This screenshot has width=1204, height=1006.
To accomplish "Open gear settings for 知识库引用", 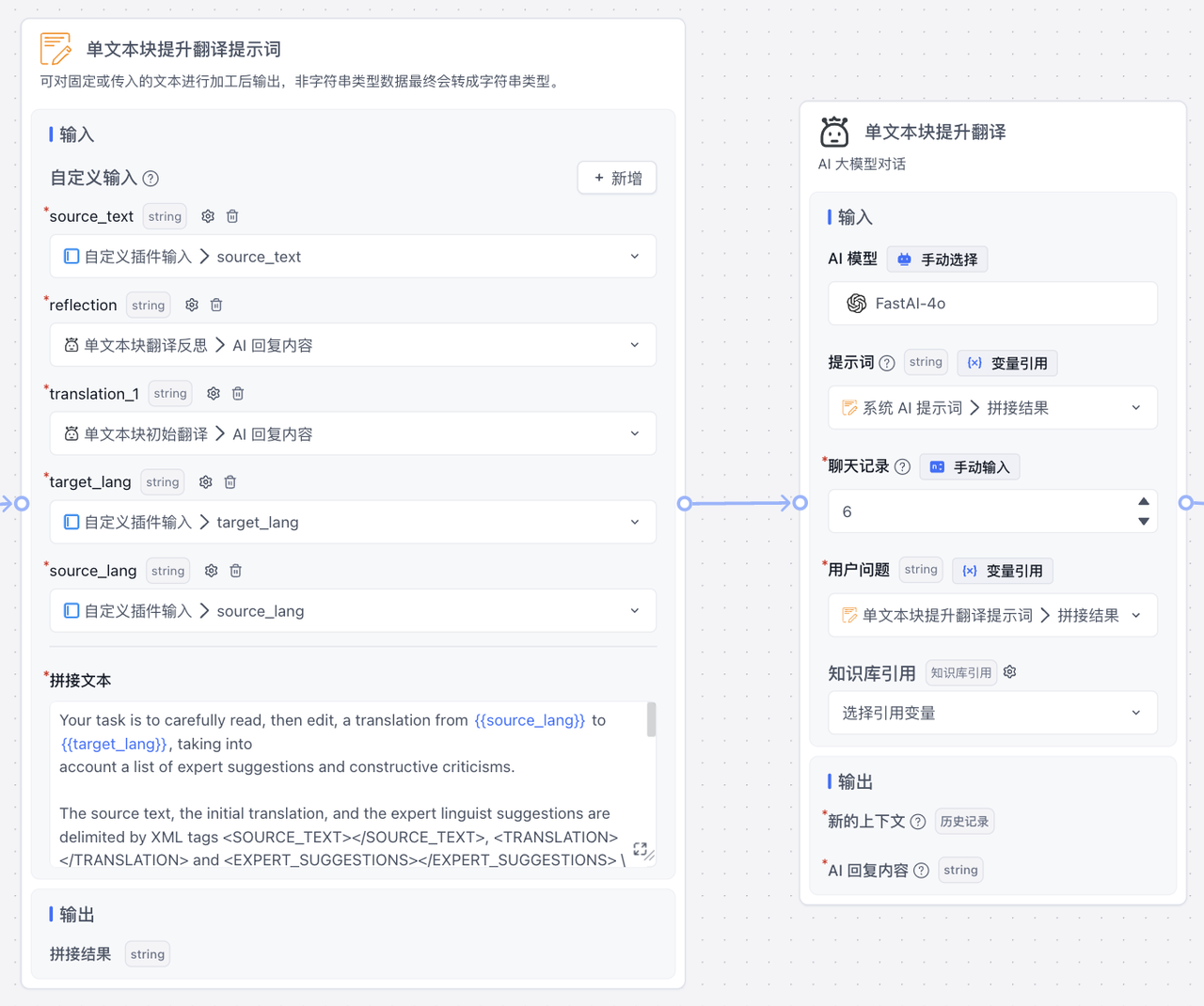I will point(1009,672).
